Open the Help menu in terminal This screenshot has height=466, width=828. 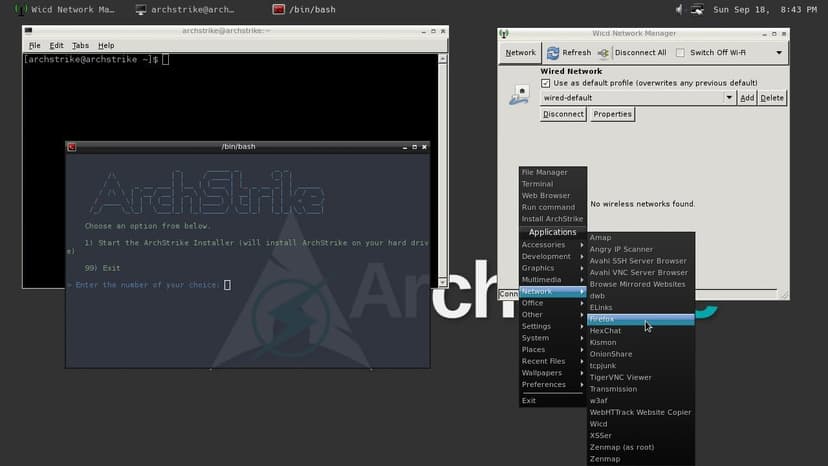(x=106, y=45)
